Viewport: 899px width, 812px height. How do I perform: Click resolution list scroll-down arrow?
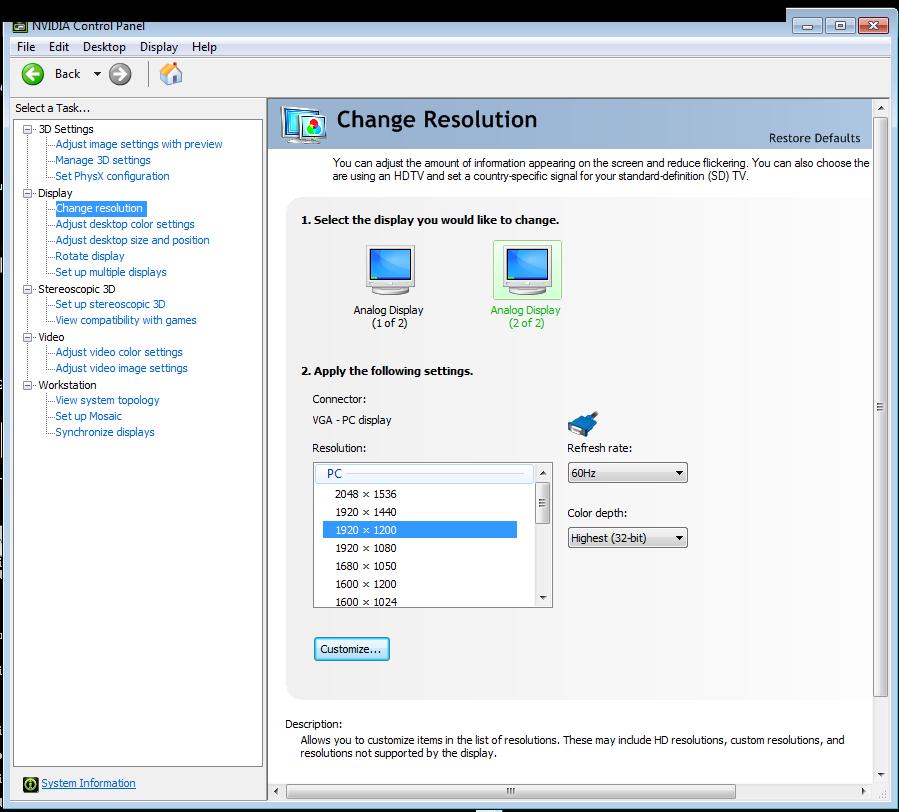point(543,598)
